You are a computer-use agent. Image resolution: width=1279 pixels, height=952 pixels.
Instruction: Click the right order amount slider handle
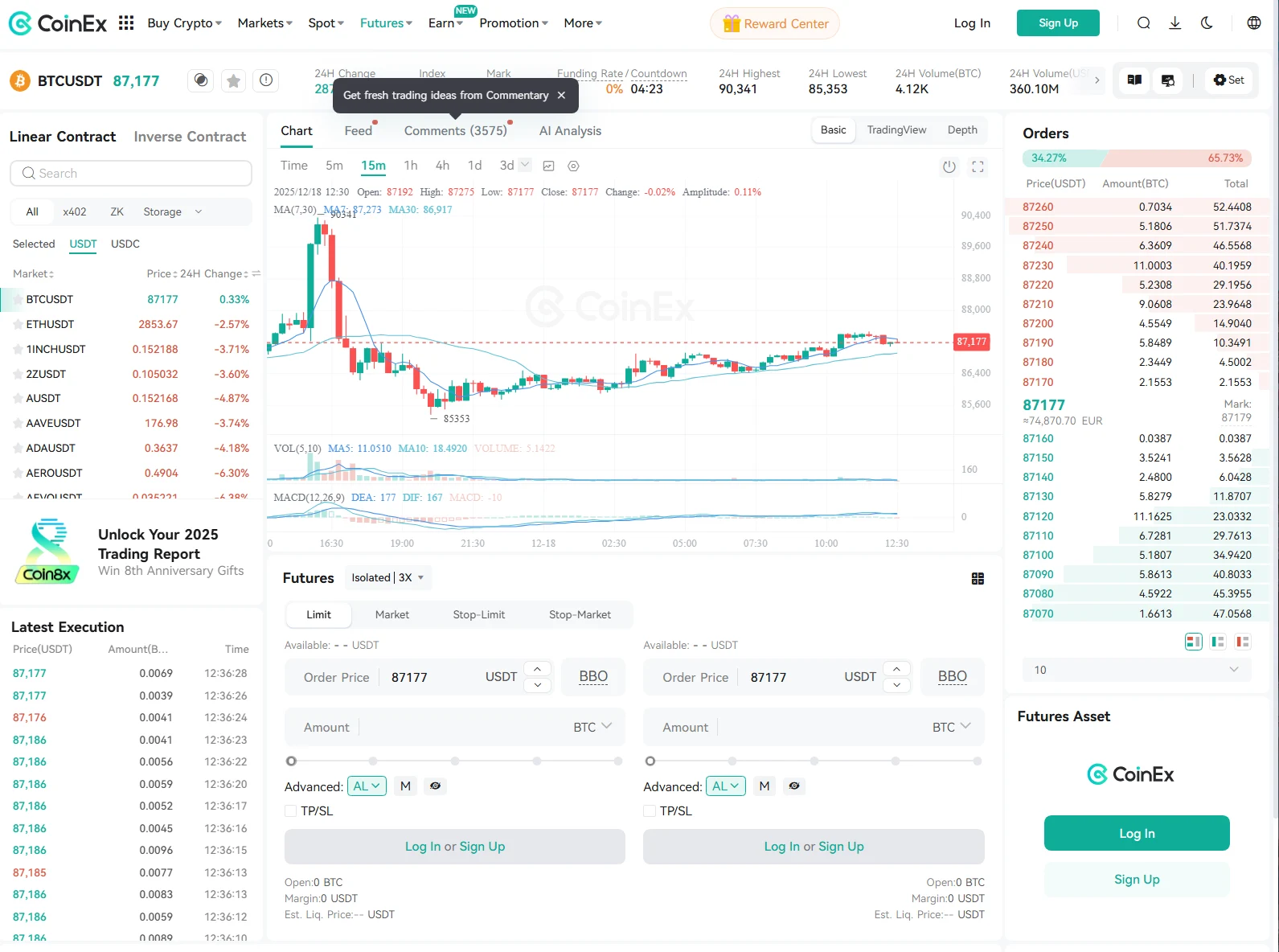(x=650, y=761)
